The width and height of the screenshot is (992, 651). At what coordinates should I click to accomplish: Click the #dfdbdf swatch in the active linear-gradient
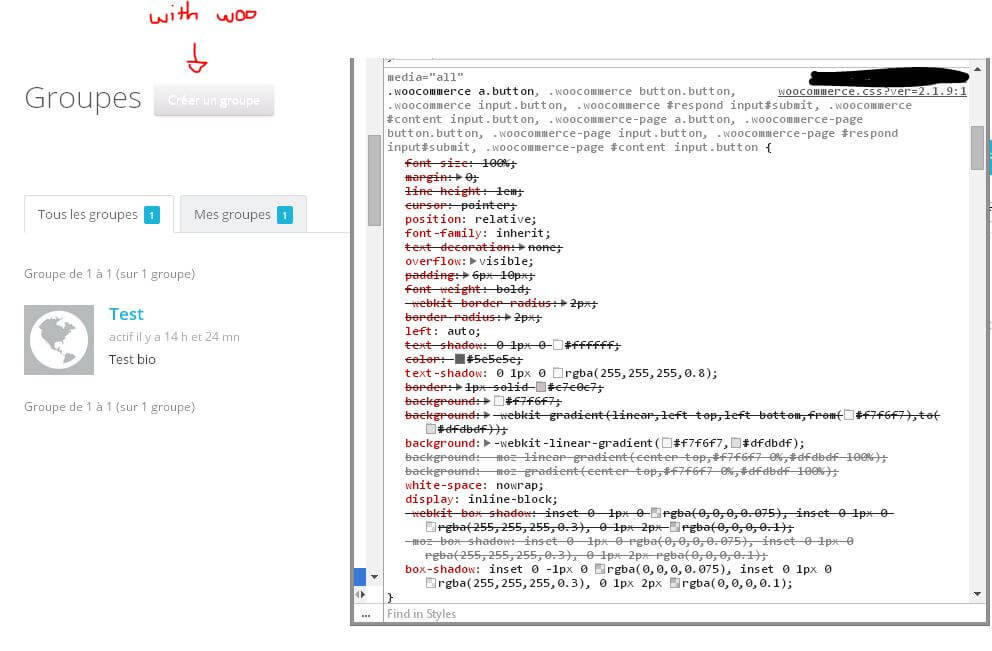[737, 443]
